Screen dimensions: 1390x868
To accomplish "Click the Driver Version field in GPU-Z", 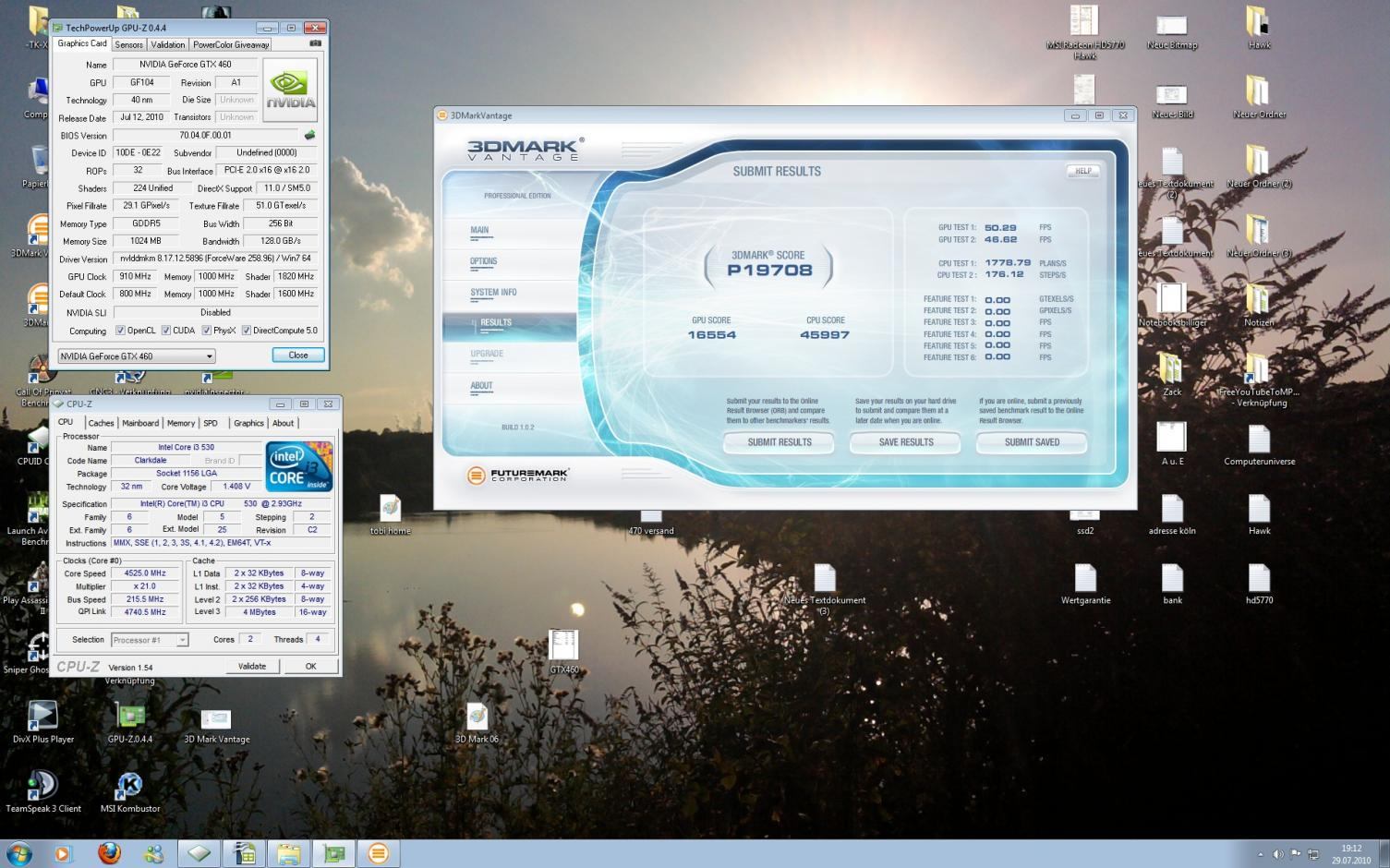I will 215,259.
